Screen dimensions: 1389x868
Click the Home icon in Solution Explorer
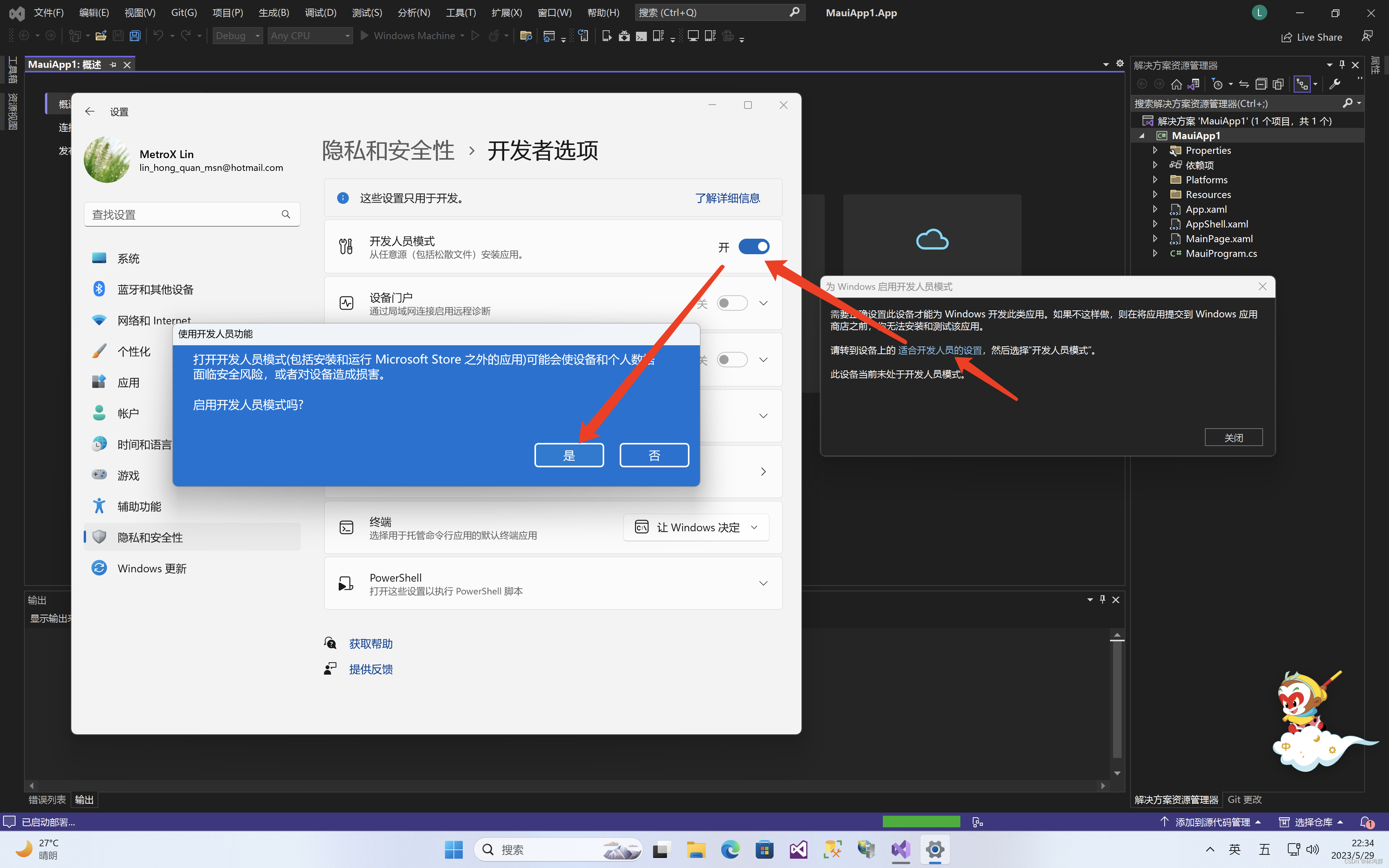point(1177,84)
